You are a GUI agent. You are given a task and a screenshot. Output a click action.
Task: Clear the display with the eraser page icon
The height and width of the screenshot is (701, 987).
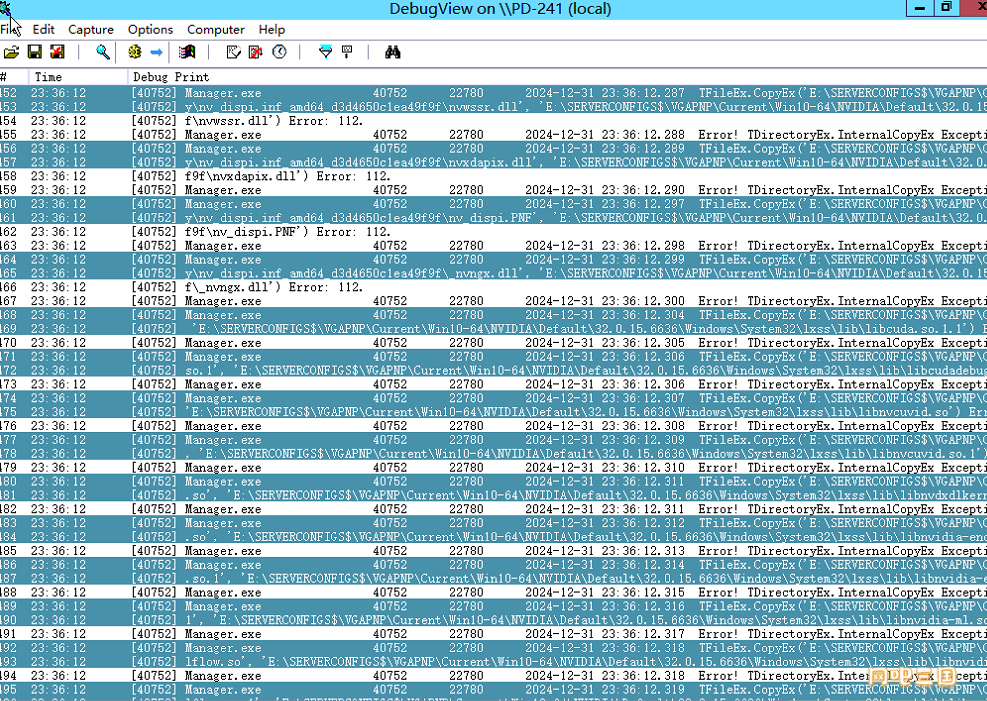[233, 52]
